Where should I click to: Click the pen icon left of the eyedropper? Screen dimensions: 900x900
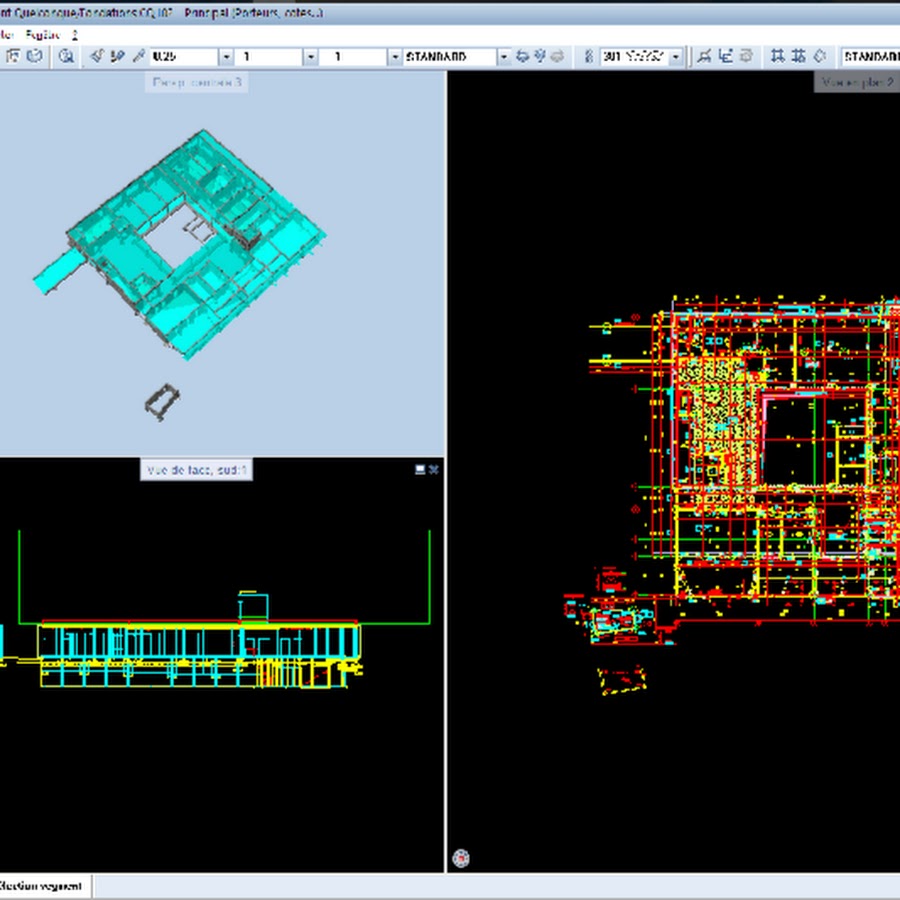(x=118, y=57)
